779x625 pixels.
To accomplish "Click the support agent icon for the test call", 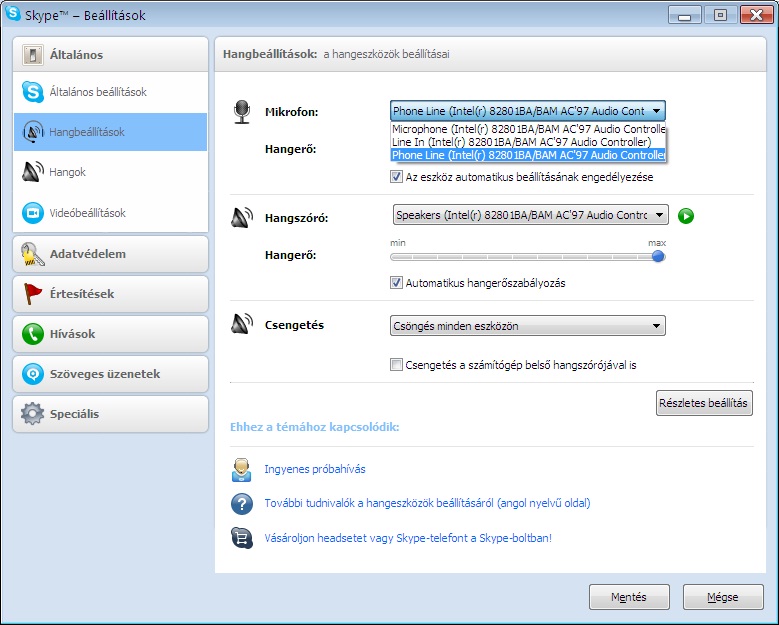I will pos(241,470).
